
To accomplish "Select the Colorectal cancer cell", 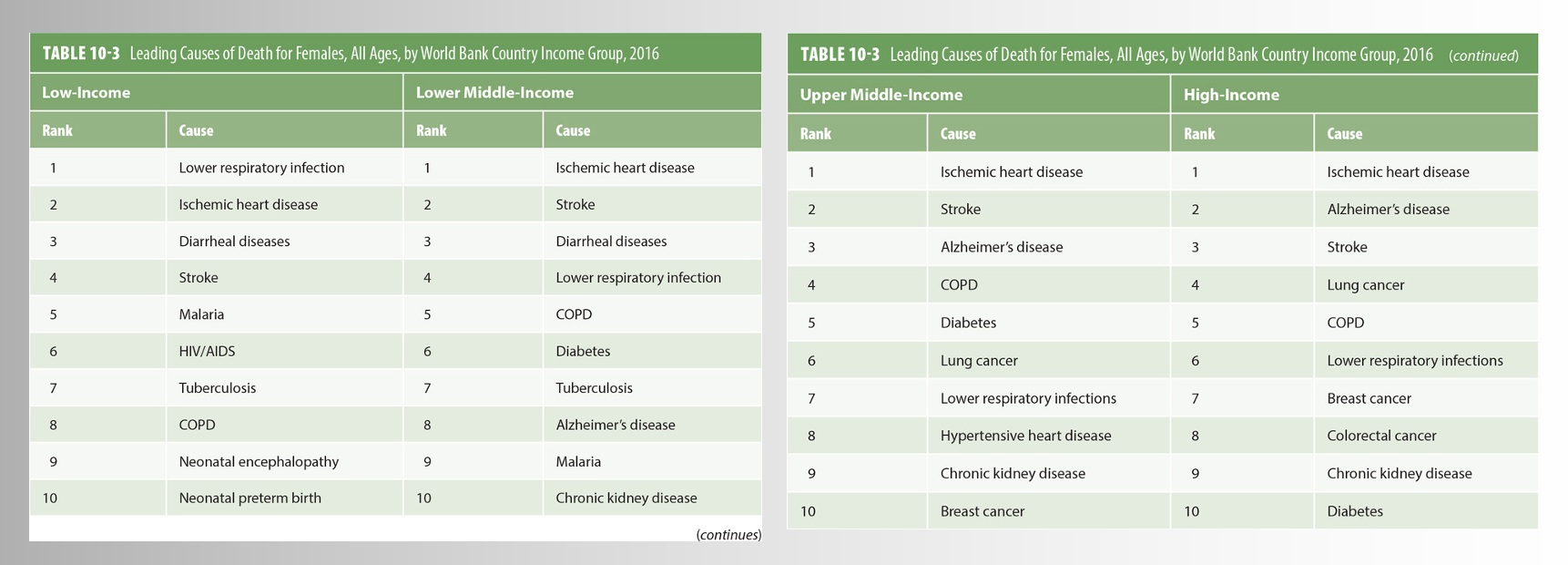I will [1381, 436].
